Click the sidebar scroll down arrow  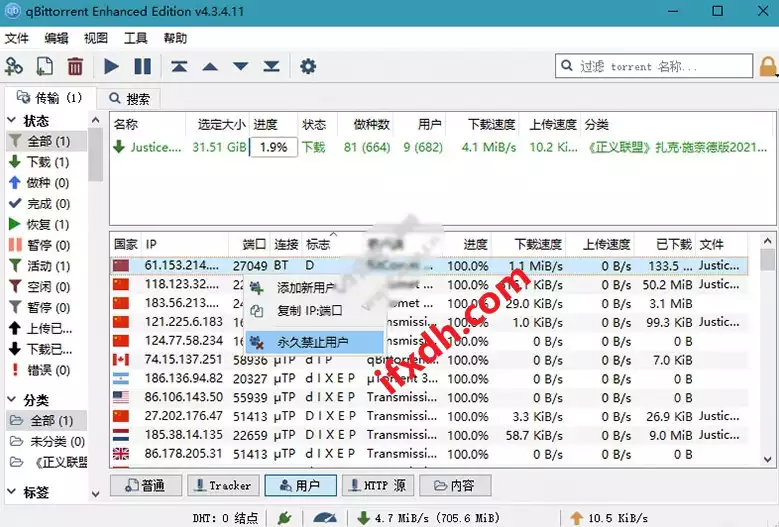pos(95,494)
